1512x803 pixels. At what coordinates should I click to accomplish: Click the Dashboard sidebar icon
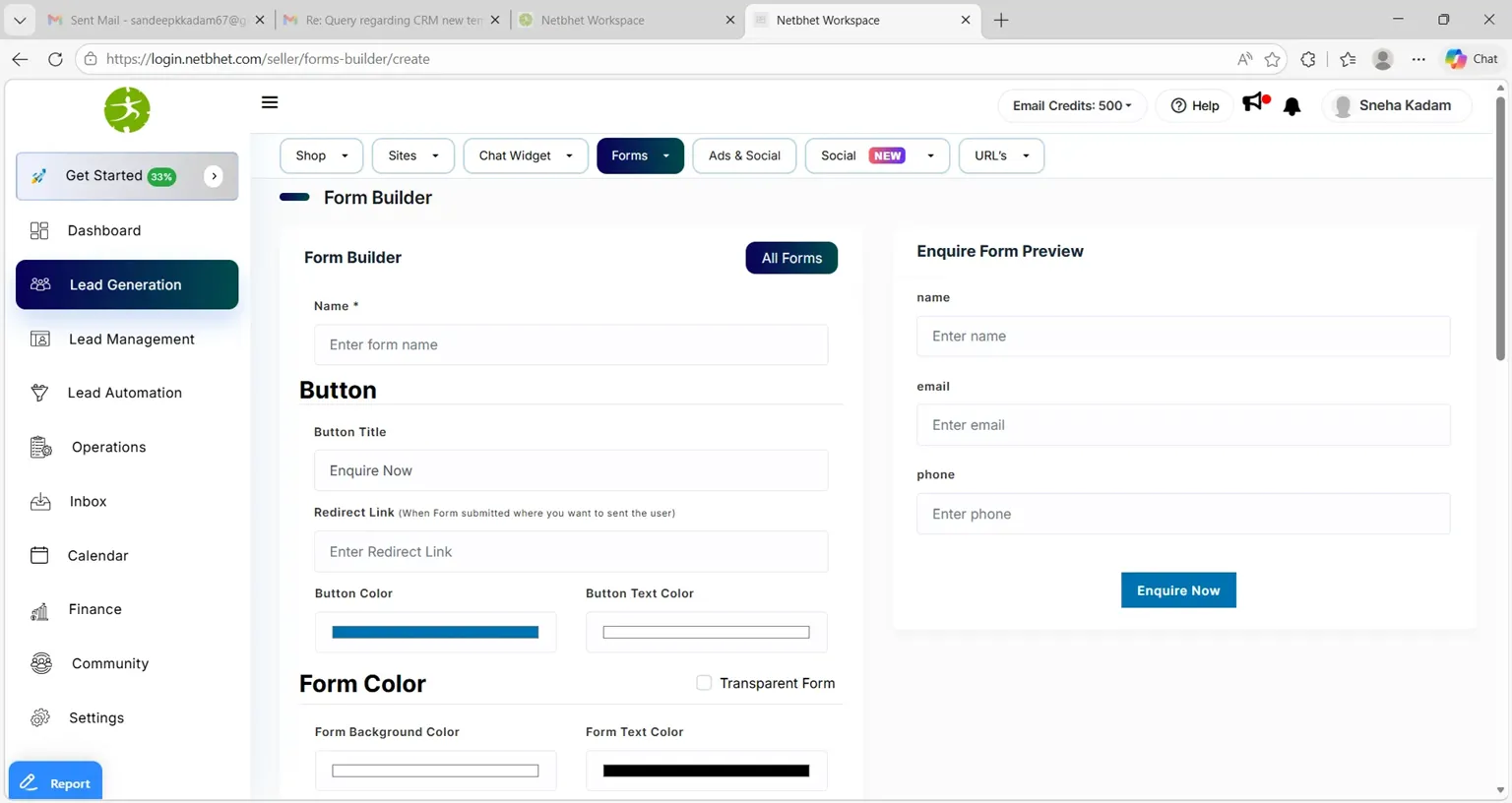39,230
